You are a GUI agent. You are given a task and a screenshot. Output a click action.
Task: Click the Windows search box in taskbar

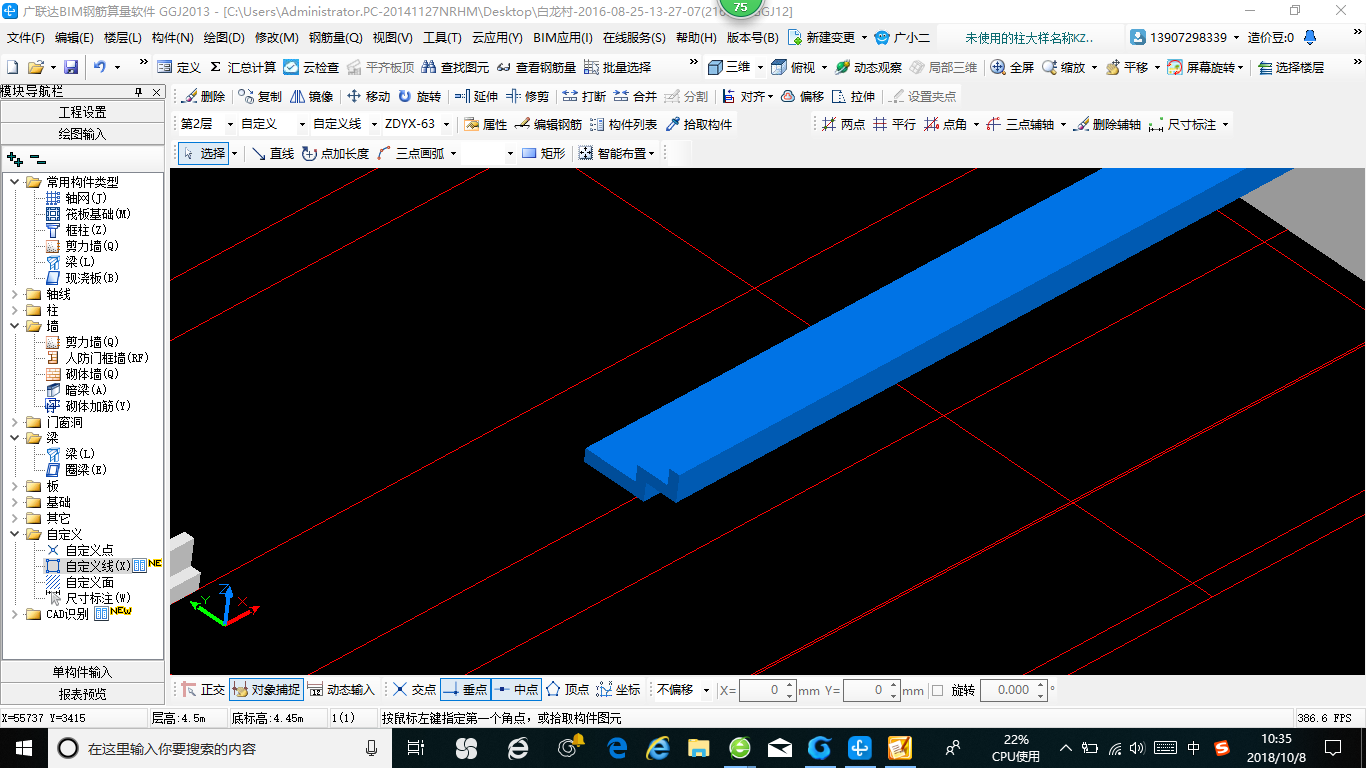click(218, 748)
